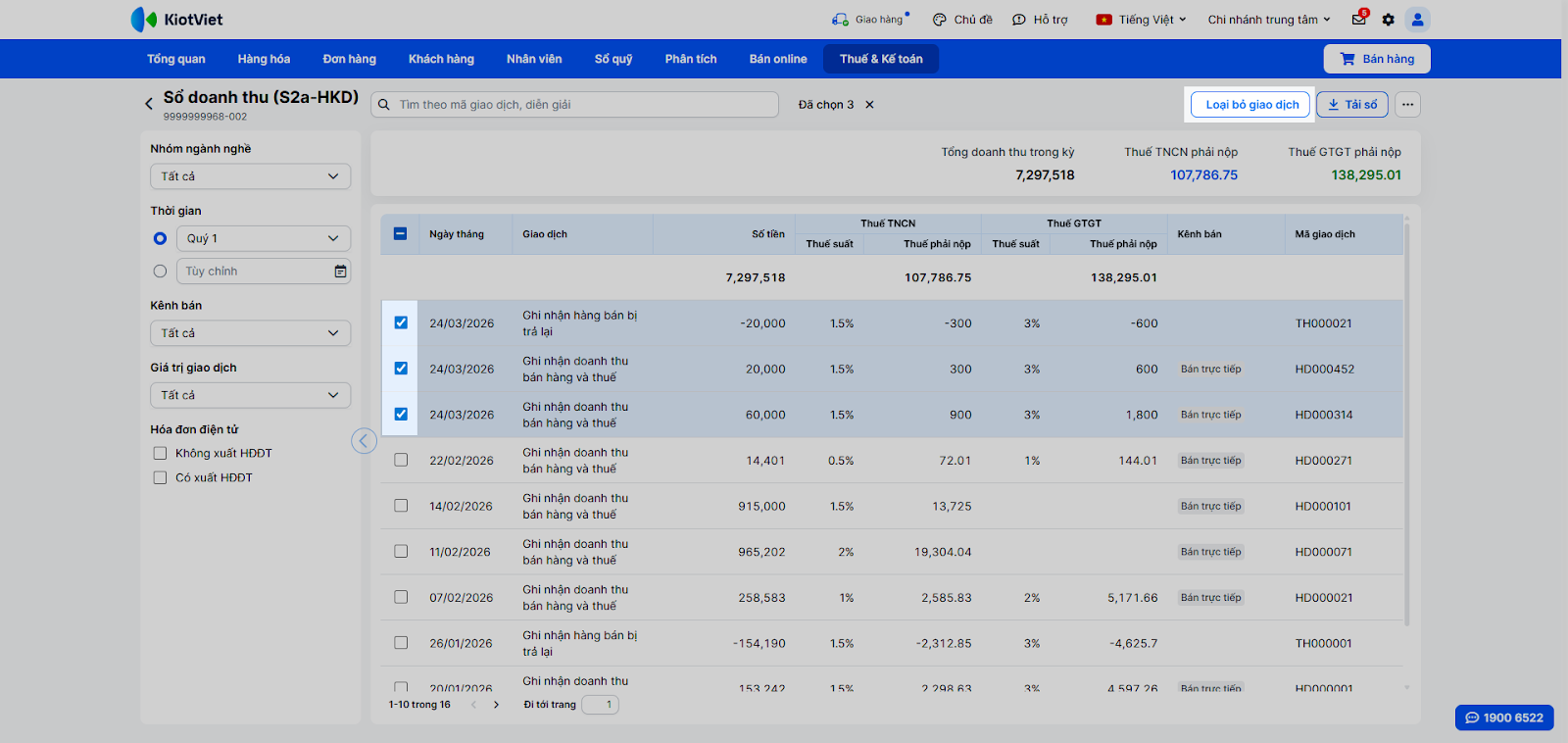Screen dimensions: 1568x743
Task: Select the Tùy chỉnh time radio button
Action: coord(160,272)
